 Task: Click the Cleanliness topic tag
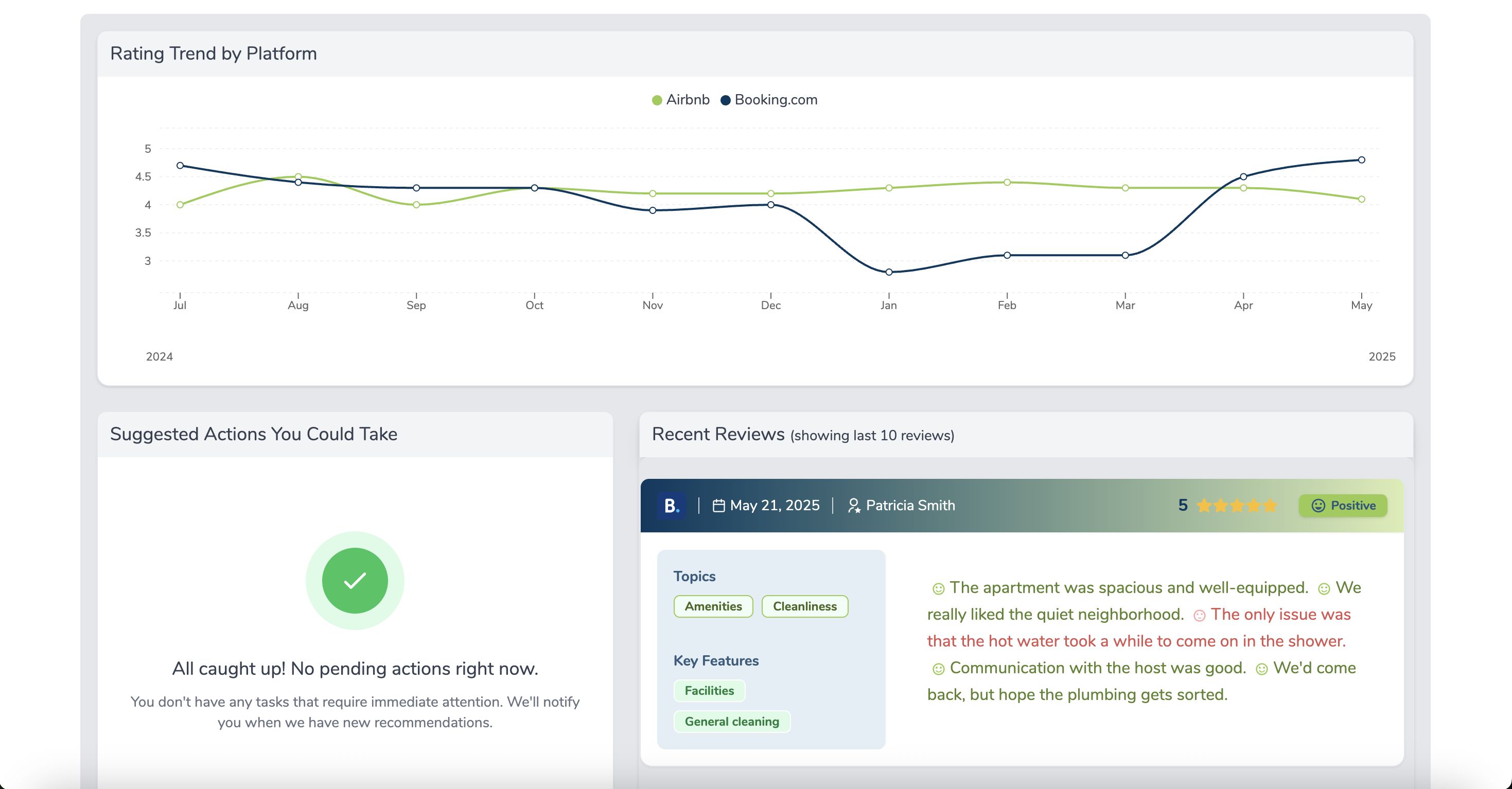(x=804, y=606)
